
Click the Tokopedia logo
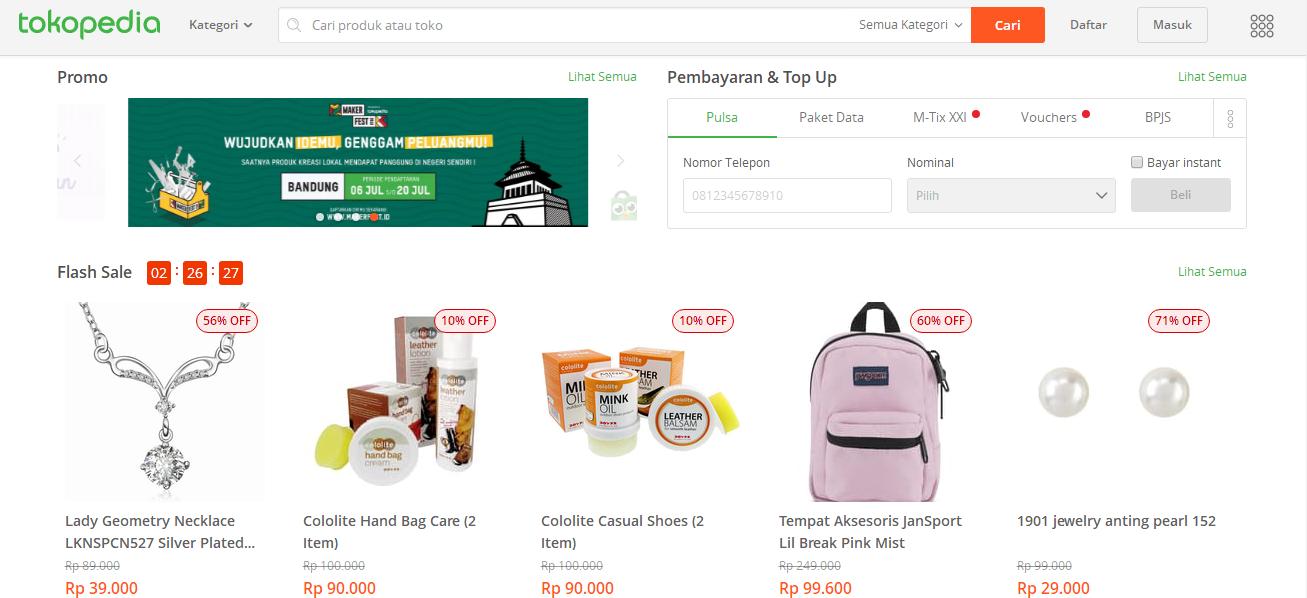tap(89, 24)
